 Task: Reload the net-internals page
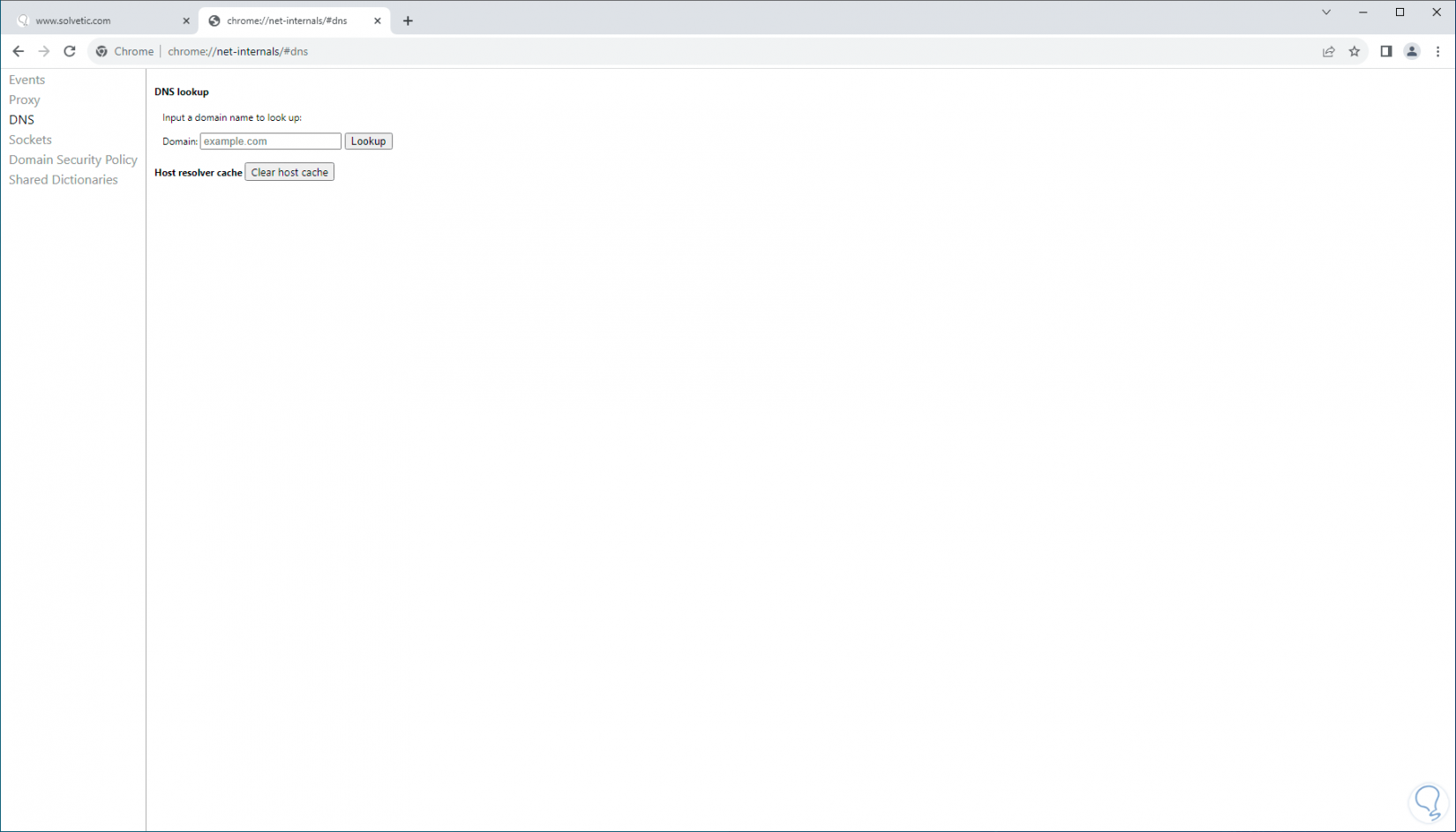pyautogui.click(x=70, y=51)
